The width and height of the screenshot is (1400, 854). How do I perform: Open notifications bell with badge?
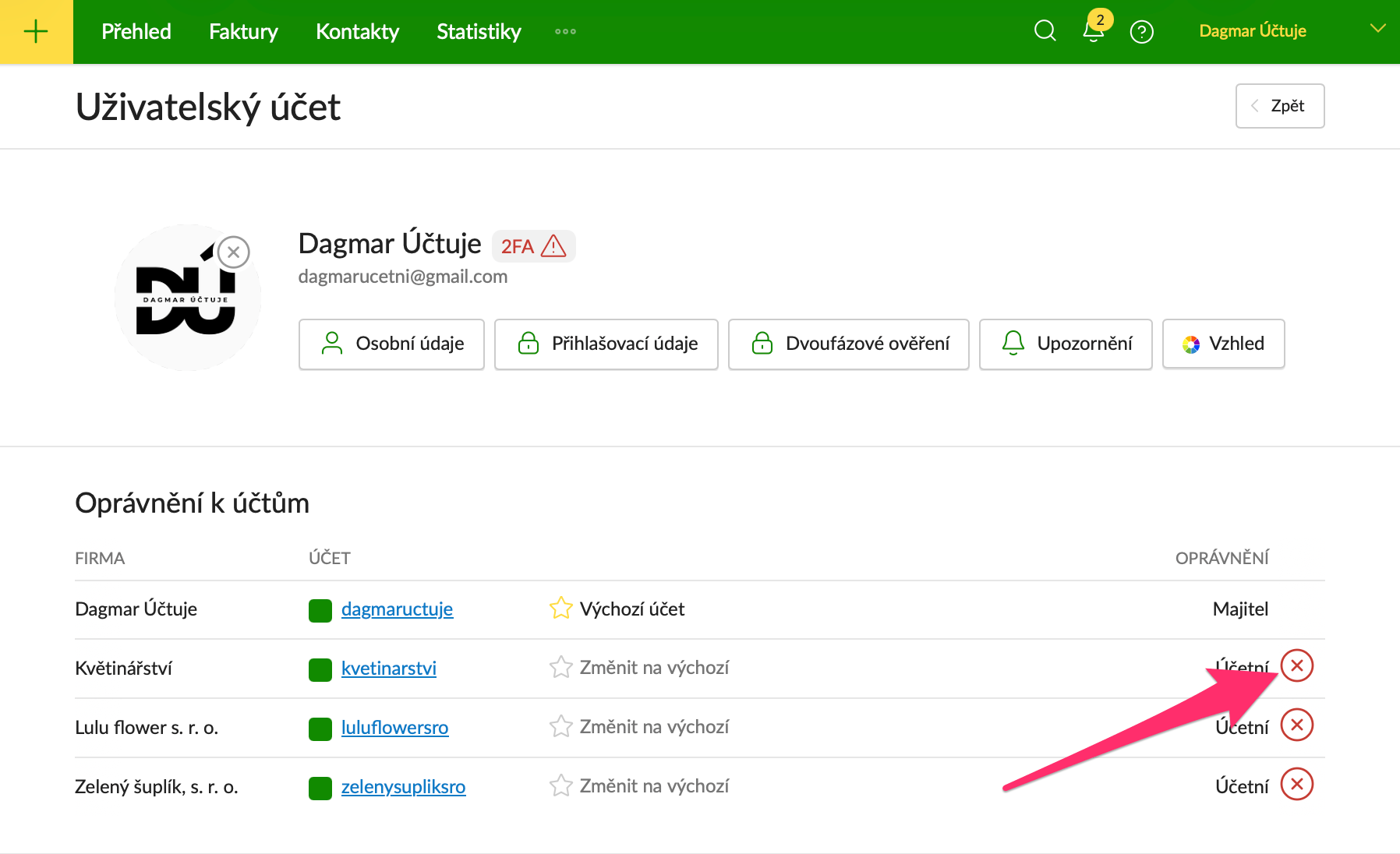coord(1094,30)
